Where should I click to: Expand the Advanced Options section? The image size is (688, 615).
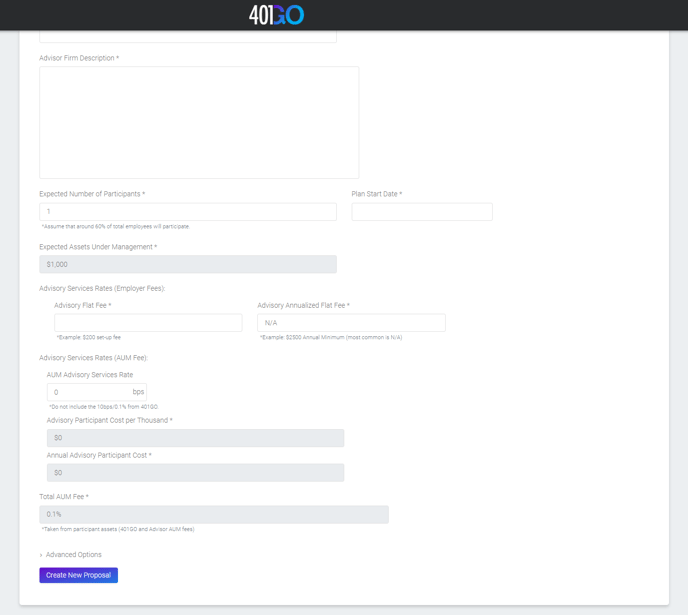72,554
